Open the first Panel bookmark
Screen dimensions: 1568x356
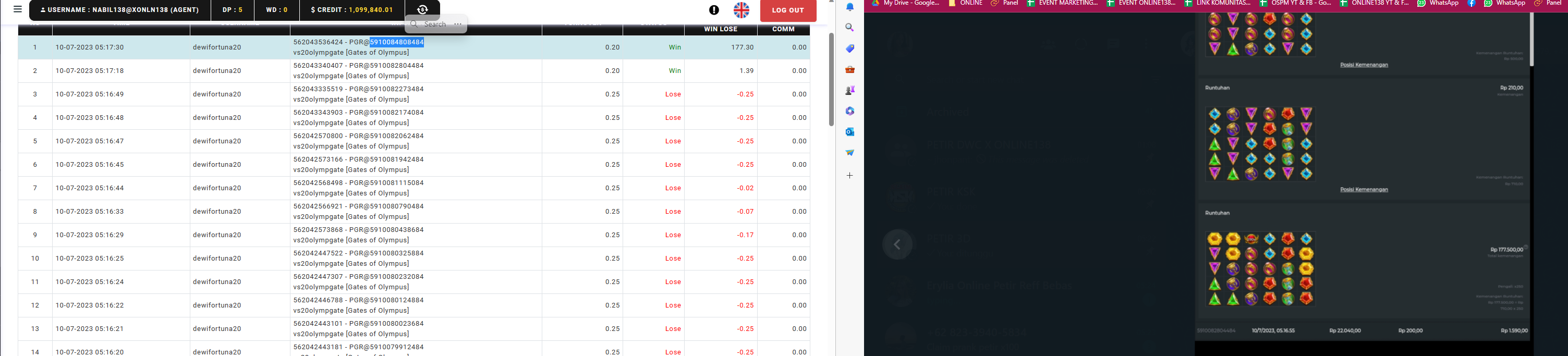tap(1004, 3)
